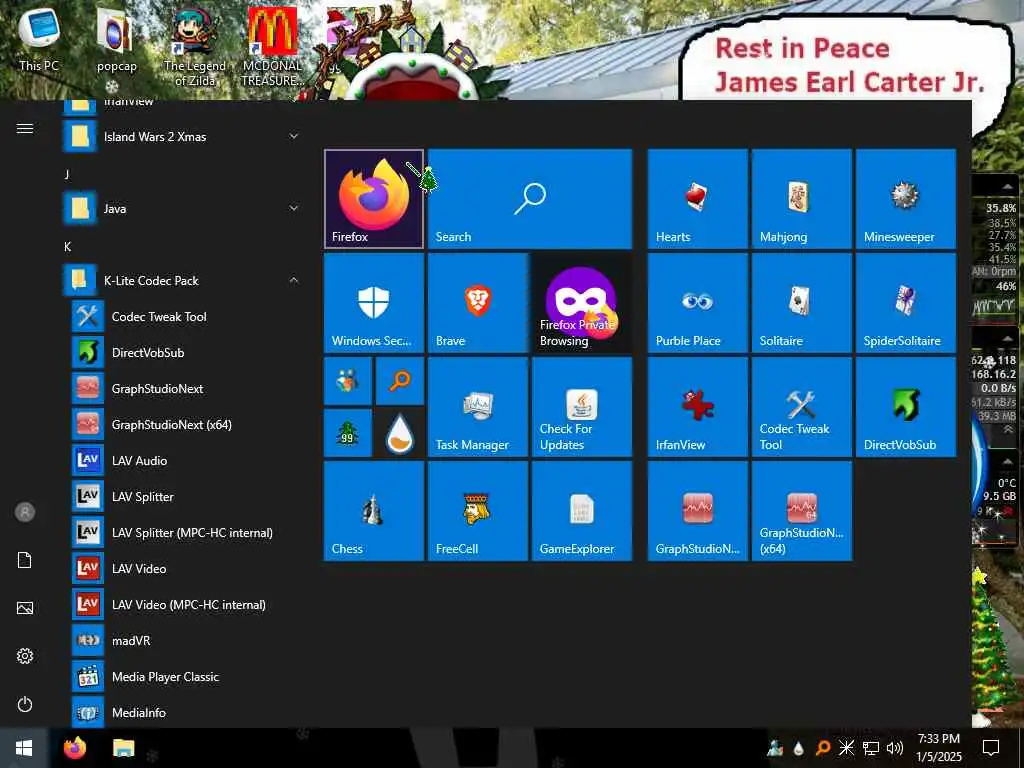
Task: Select the popcap desktop icon
Action: 116,40
